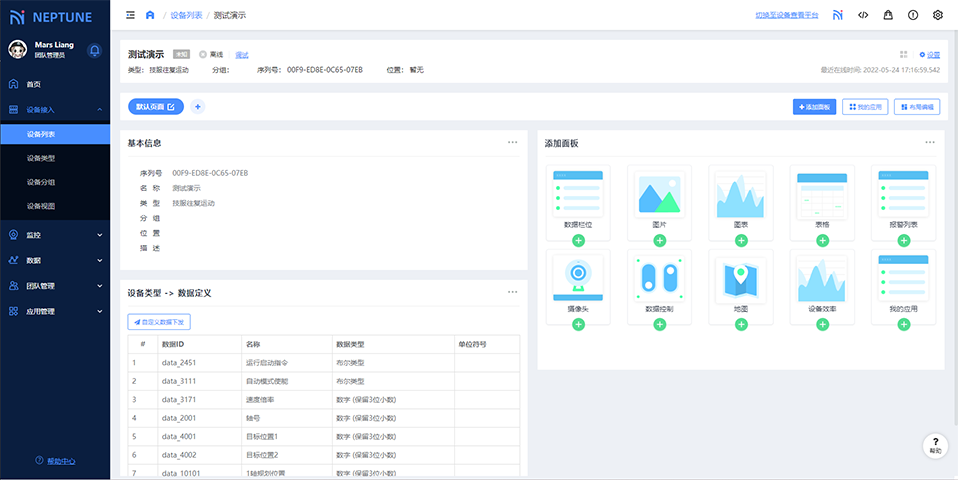Viewport: 958px width, 480px height.
Task: Add the 地图 map panel
Action: coord(741,325)
